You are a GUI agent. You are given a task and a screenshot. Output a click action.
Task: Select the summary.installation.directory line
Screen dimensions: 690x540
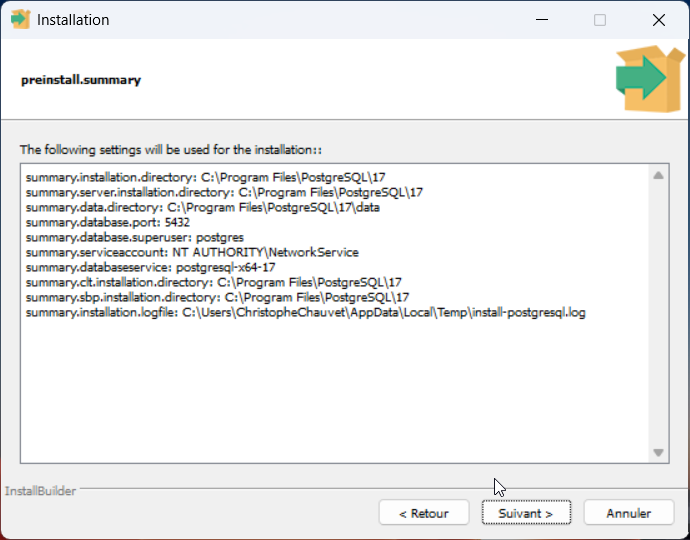206,177
